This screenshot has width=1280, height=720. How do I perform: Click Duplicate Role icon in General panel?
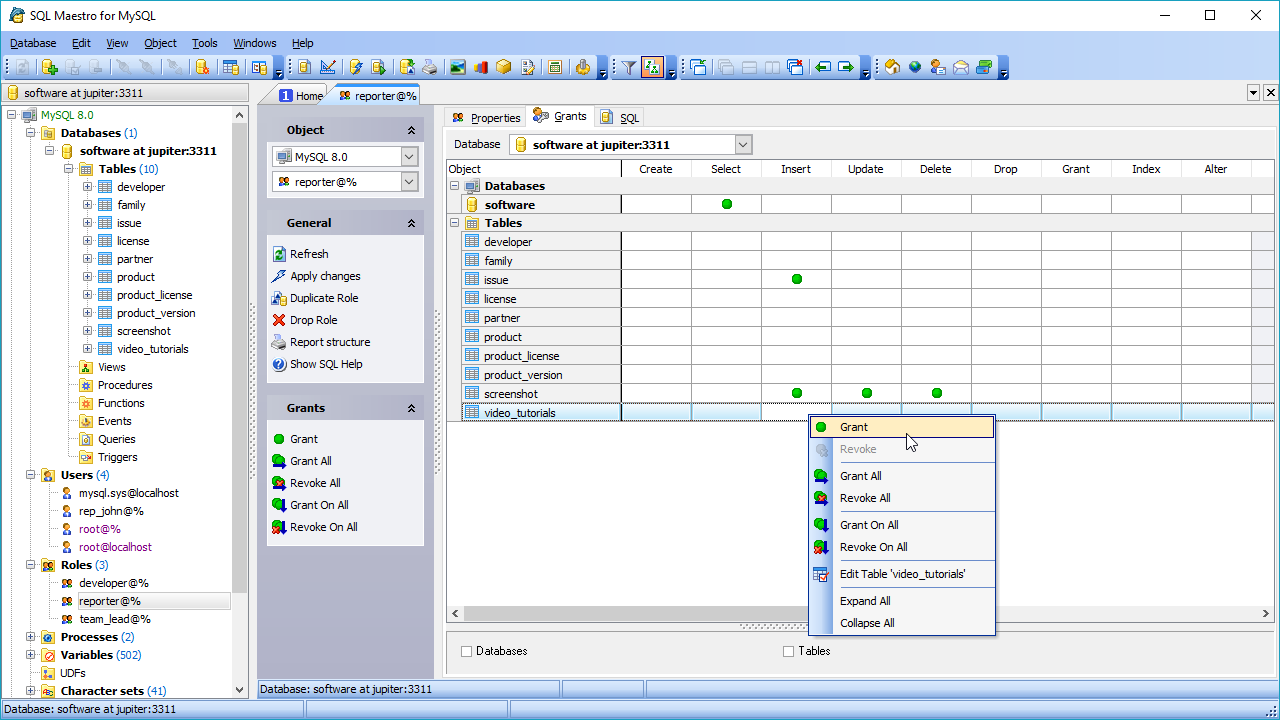[x=280, y=298]
